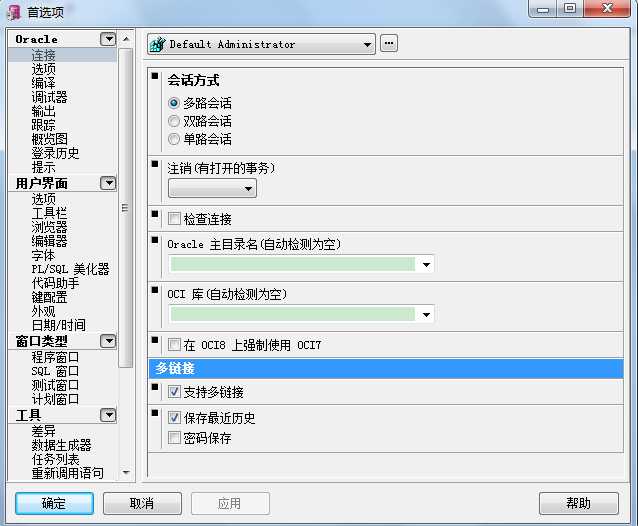The width and height of the screenshot is (638, 526).
Task: Select 任务列表 in the sidebar
Action: click(55, 459)
